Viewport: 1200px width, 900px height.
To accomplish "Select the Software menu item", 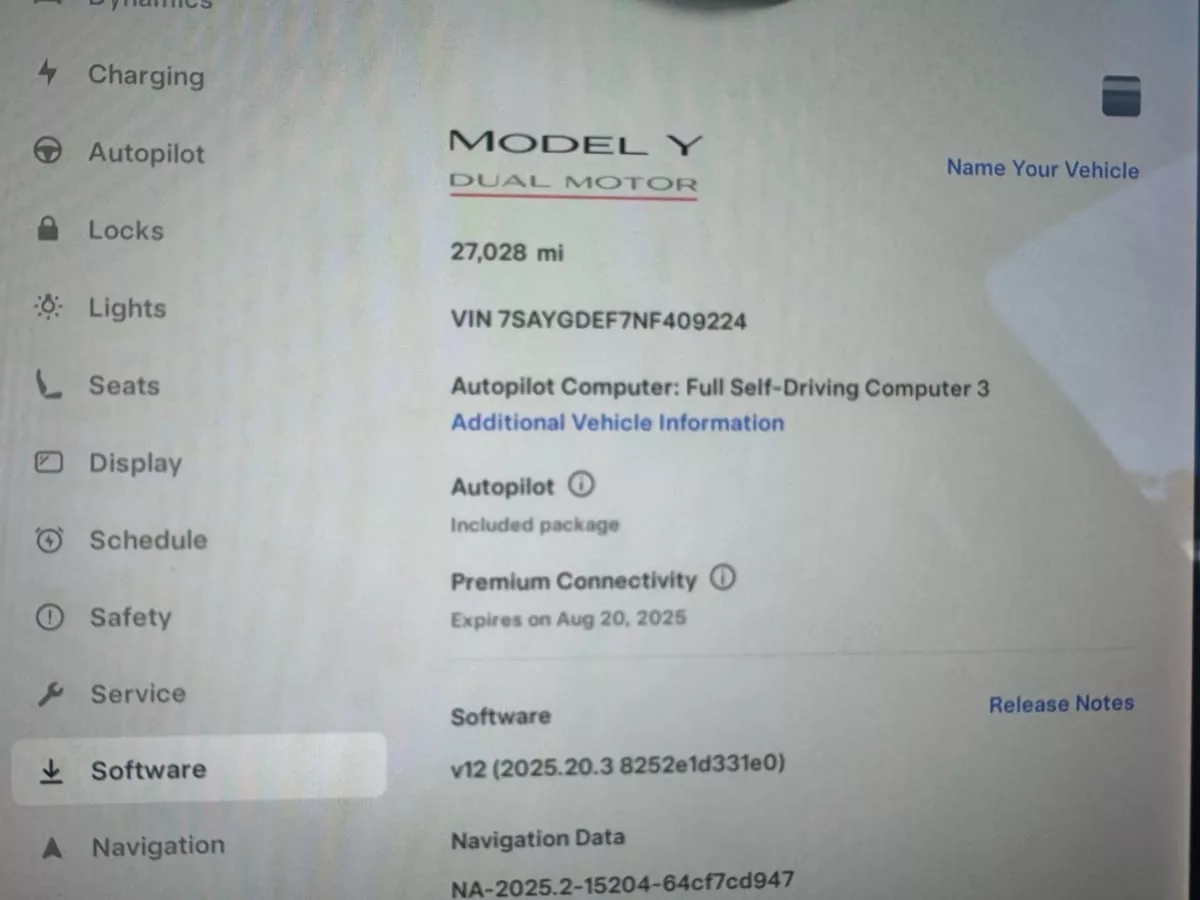I will click(x=199, y=769).
